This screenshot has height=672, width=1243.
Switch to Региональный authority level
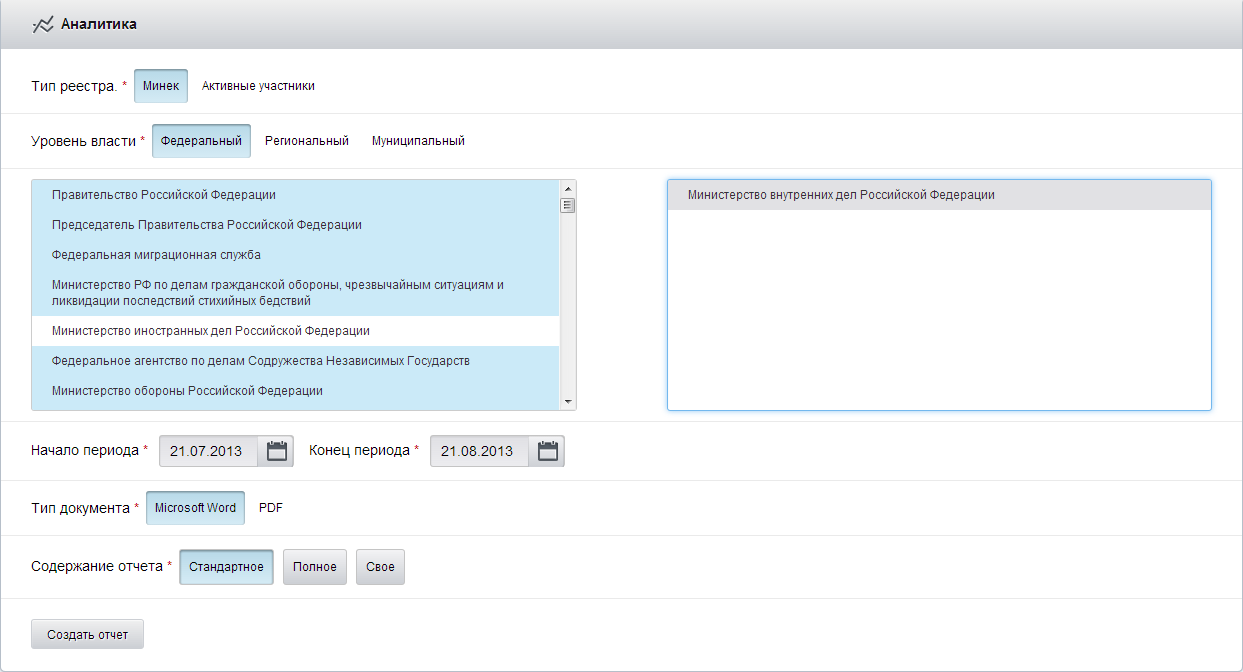[x=306, y=141]
